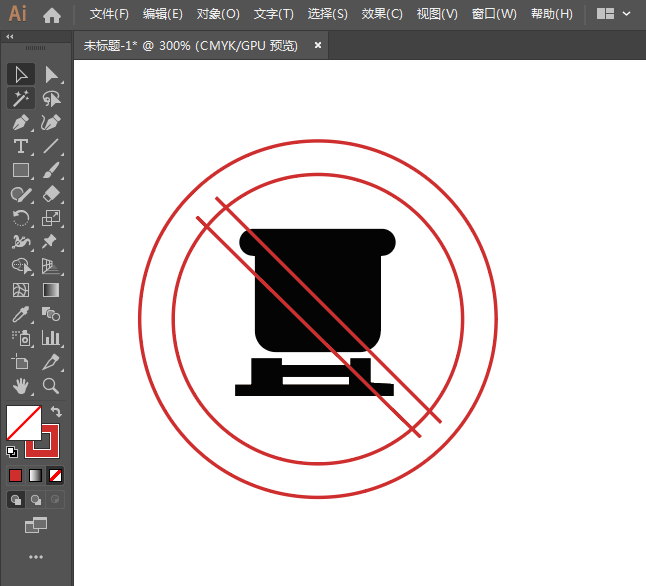Viewport: 646px width, 586px height.
Task: Set paint to None
Action: (x=56, y=475)
